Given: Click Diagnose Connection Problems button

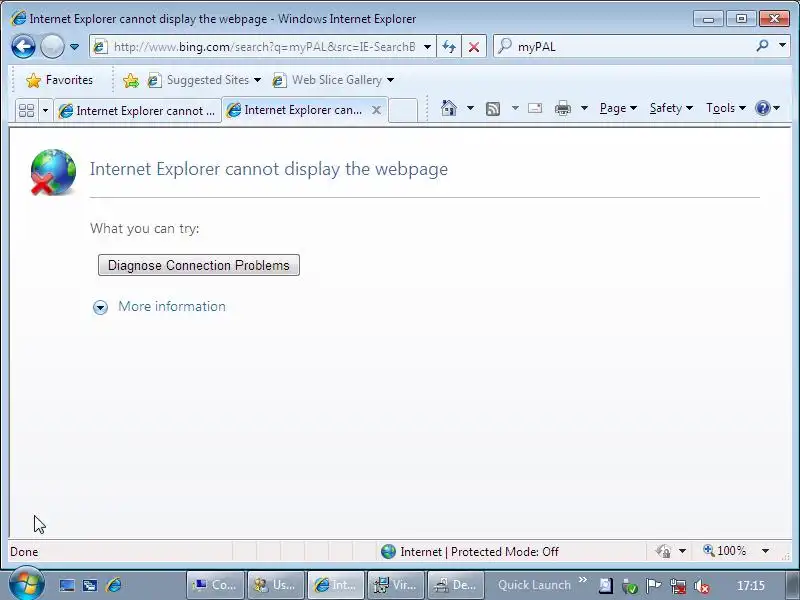Looking at the screenshot, I should click(x=198, y=265).
